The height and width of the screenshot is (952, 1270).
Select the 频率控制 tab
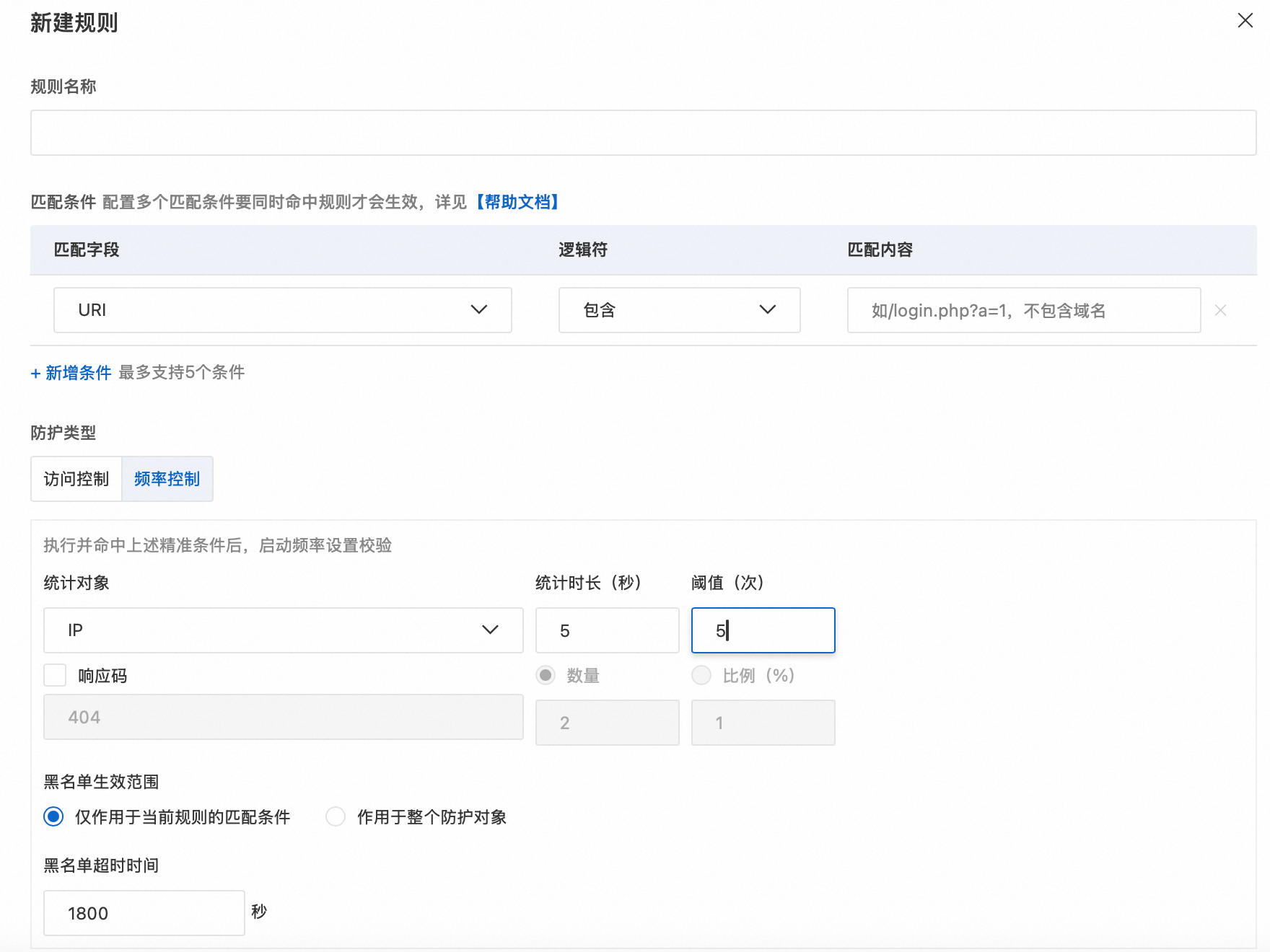click(x=167, y=479)
